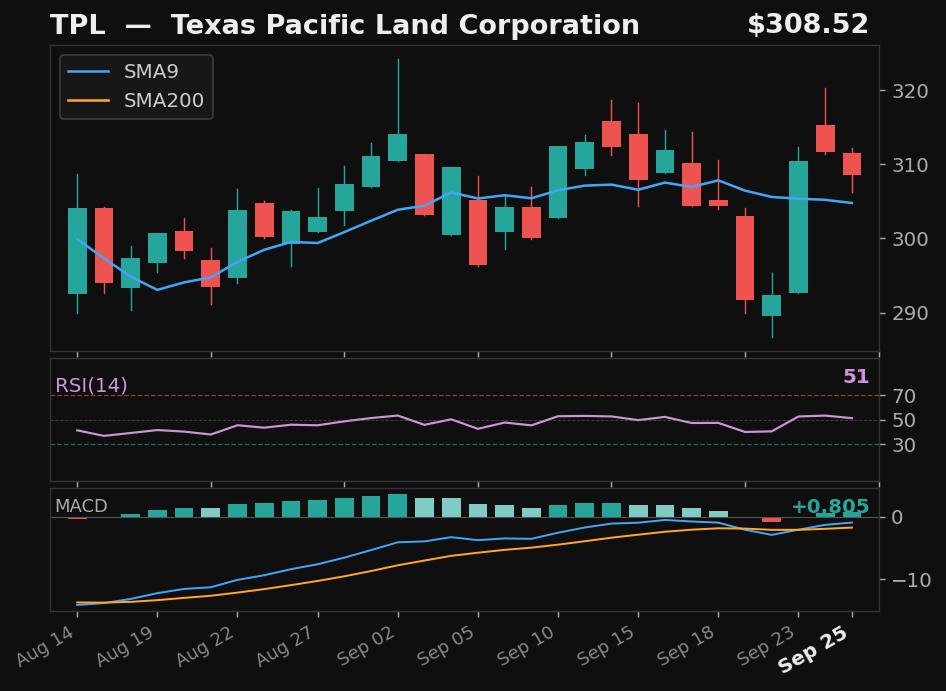Click the RSI current value 51
This screenshot has height=691, width=946.
[856, 377]
